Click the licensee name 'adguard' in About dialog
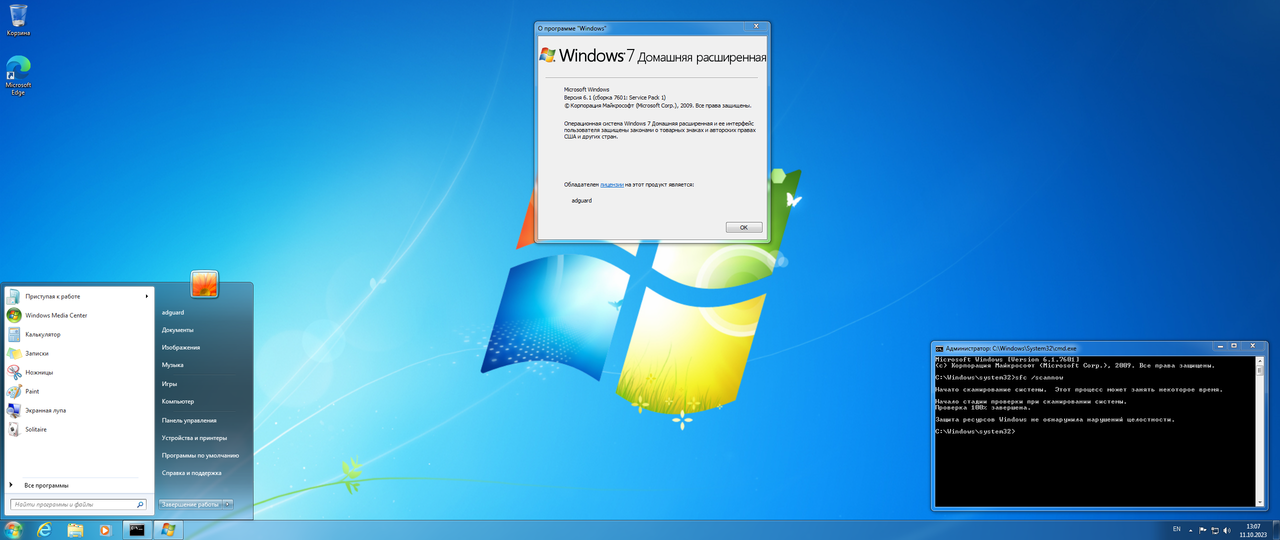1280x540 pixels. (x=581, y=200)
